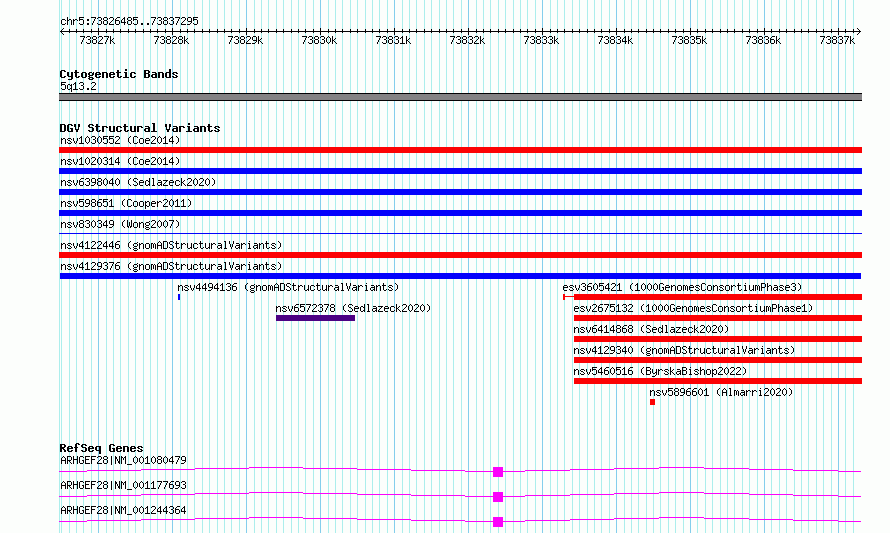
Task: Click the 73832k ruler tick label
Action: click(x=467, y=40)
